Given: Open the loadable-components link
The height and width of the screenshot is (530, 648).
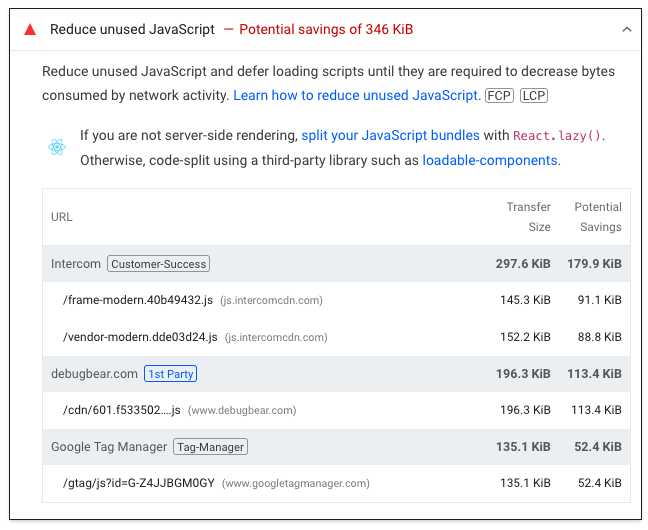Looking at the screenshot, I should 490,160.
